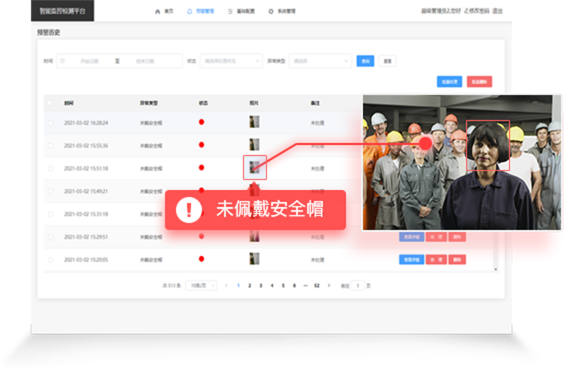Viewport: 564px width, 370px height.
Task: Click the previous page chevron
Action: tap(226, 286)
